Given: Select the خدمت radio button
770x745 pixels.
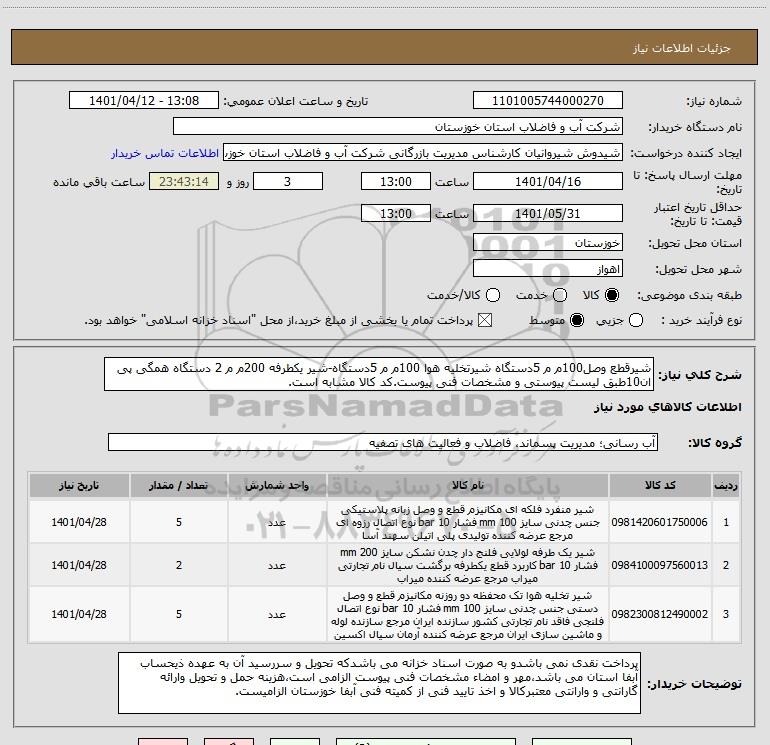Looking at the screenshot, I should (x=560, y=295).
